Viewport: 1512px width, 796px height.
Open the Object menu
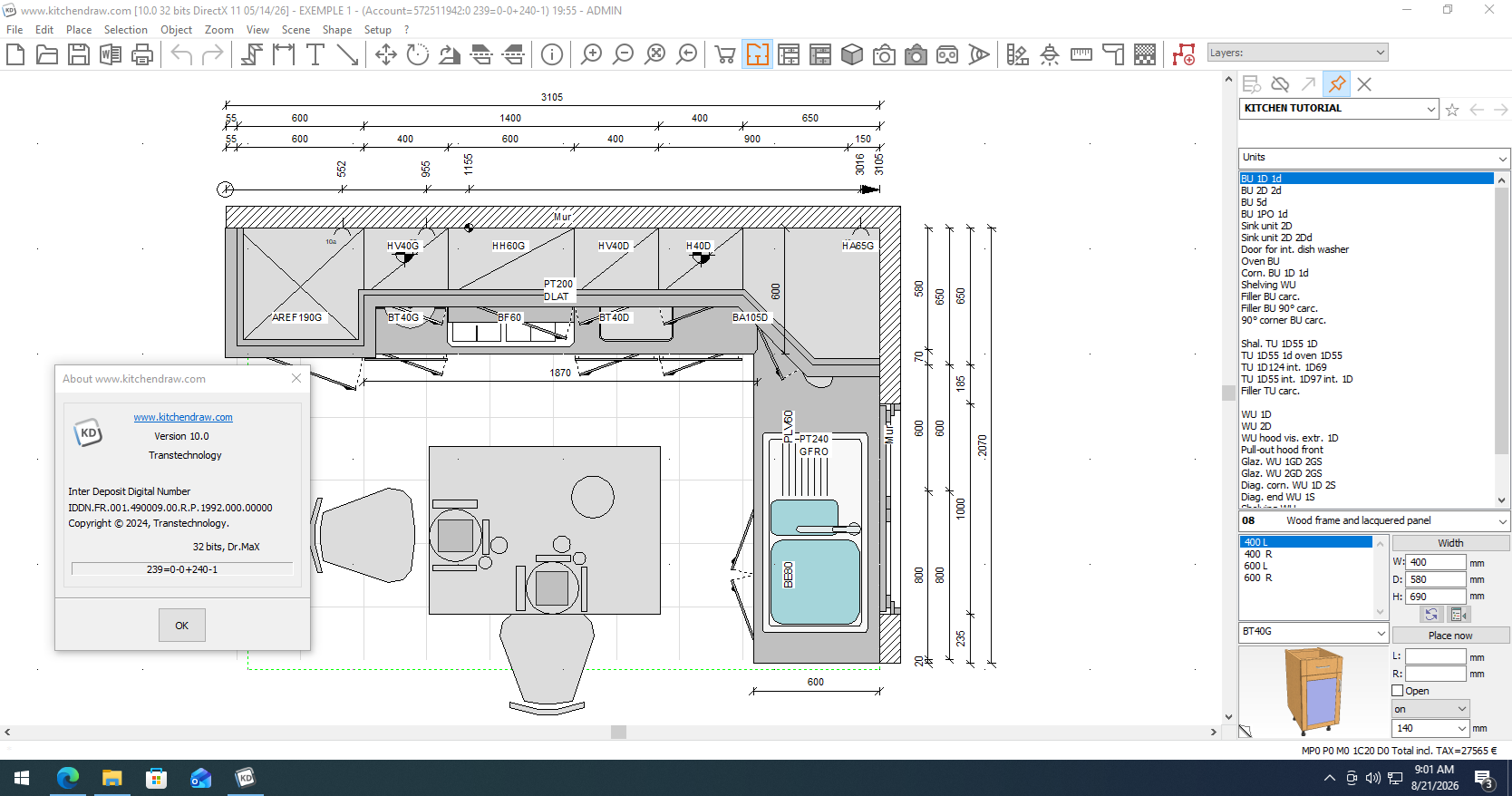click(176, 30)
